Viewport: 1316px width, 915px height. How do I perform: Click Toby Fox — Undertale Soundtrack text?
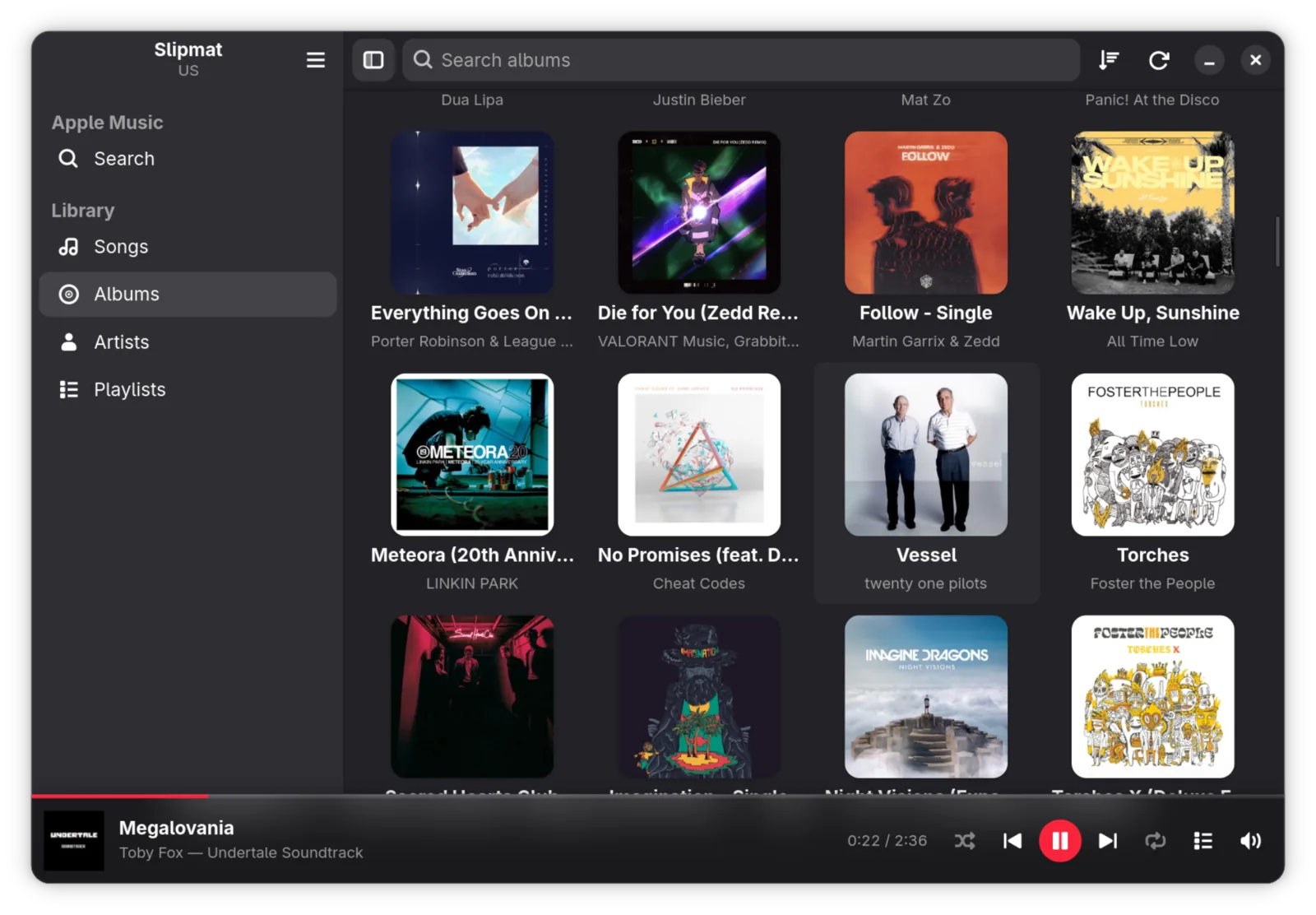[x=241, y=853]
